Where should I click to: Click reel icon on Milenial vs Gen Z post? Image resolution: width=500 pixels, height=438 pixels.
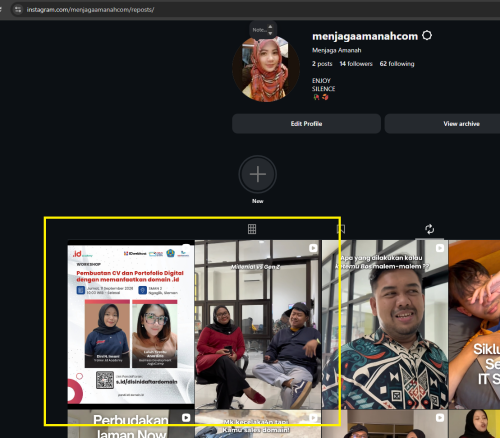[313, 248]
